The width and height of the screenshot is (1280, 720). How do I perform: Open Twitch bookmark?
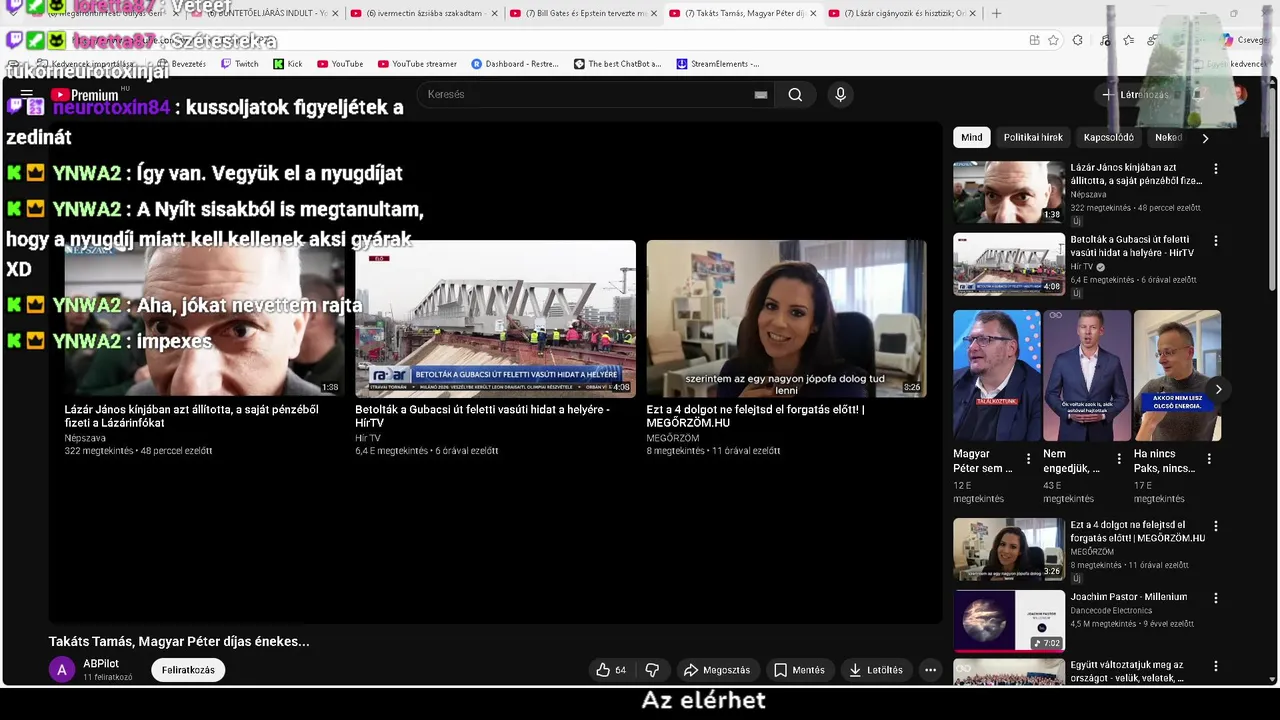239,64
